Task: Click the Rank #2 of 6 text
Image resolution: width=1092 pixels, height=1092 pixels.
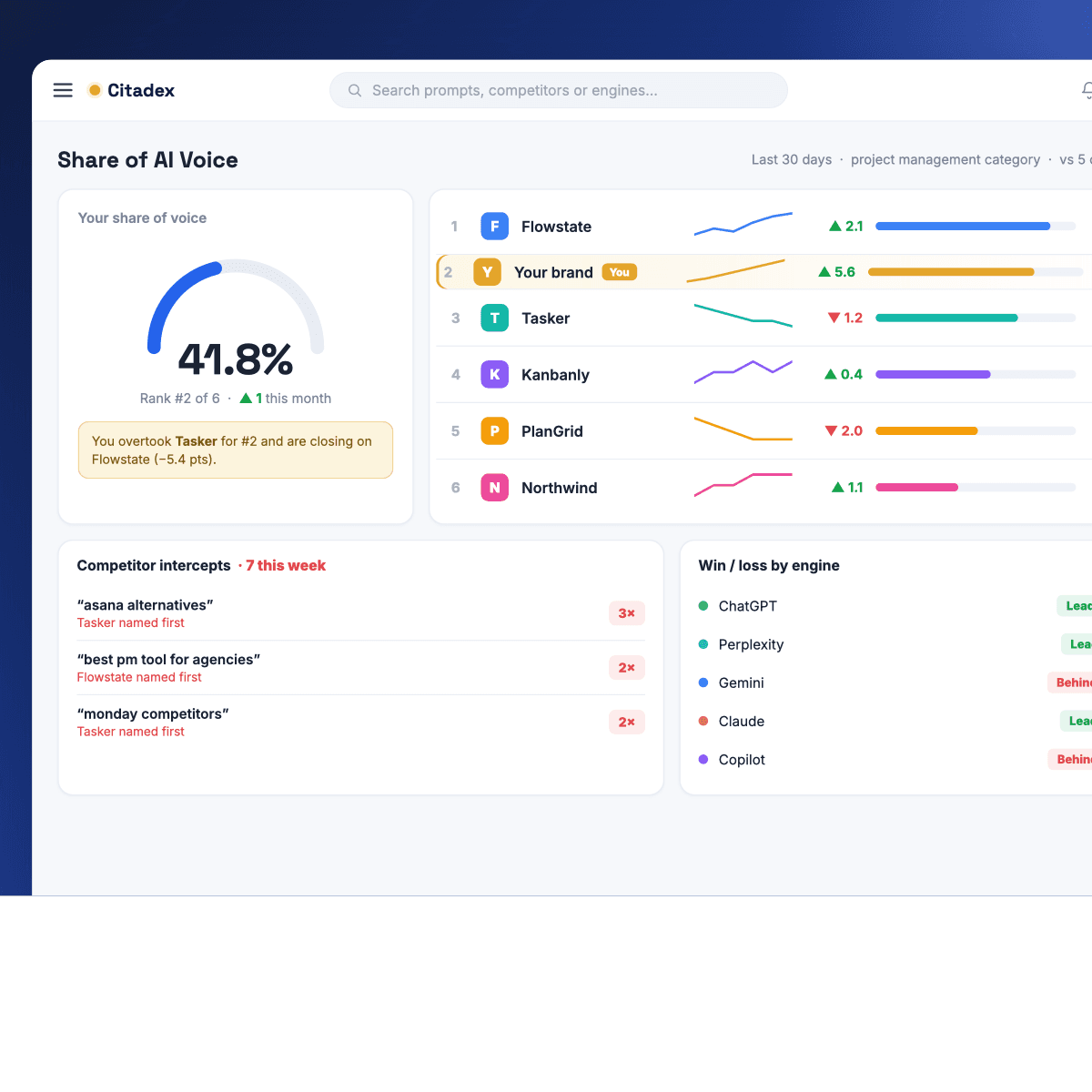Action: tap(179, 398)
